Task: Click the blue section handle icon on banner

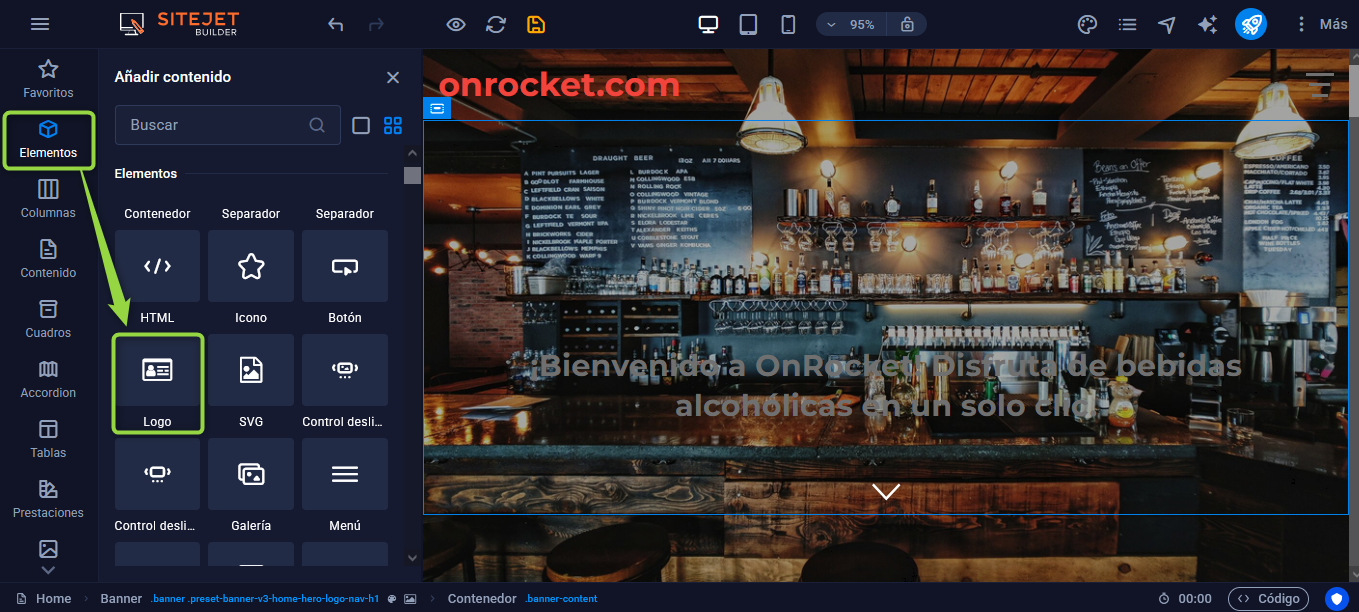Action: pos(437,108)
